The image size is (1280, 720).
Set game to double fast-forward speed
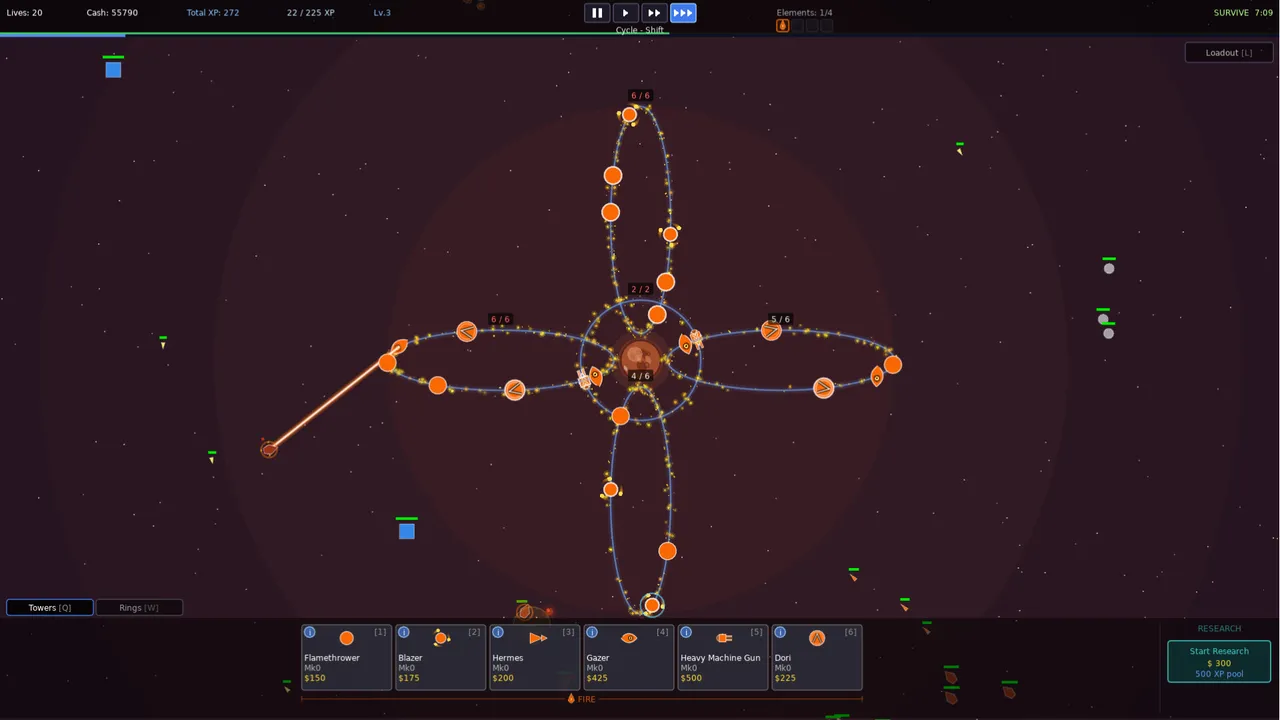tap(653, 13)
